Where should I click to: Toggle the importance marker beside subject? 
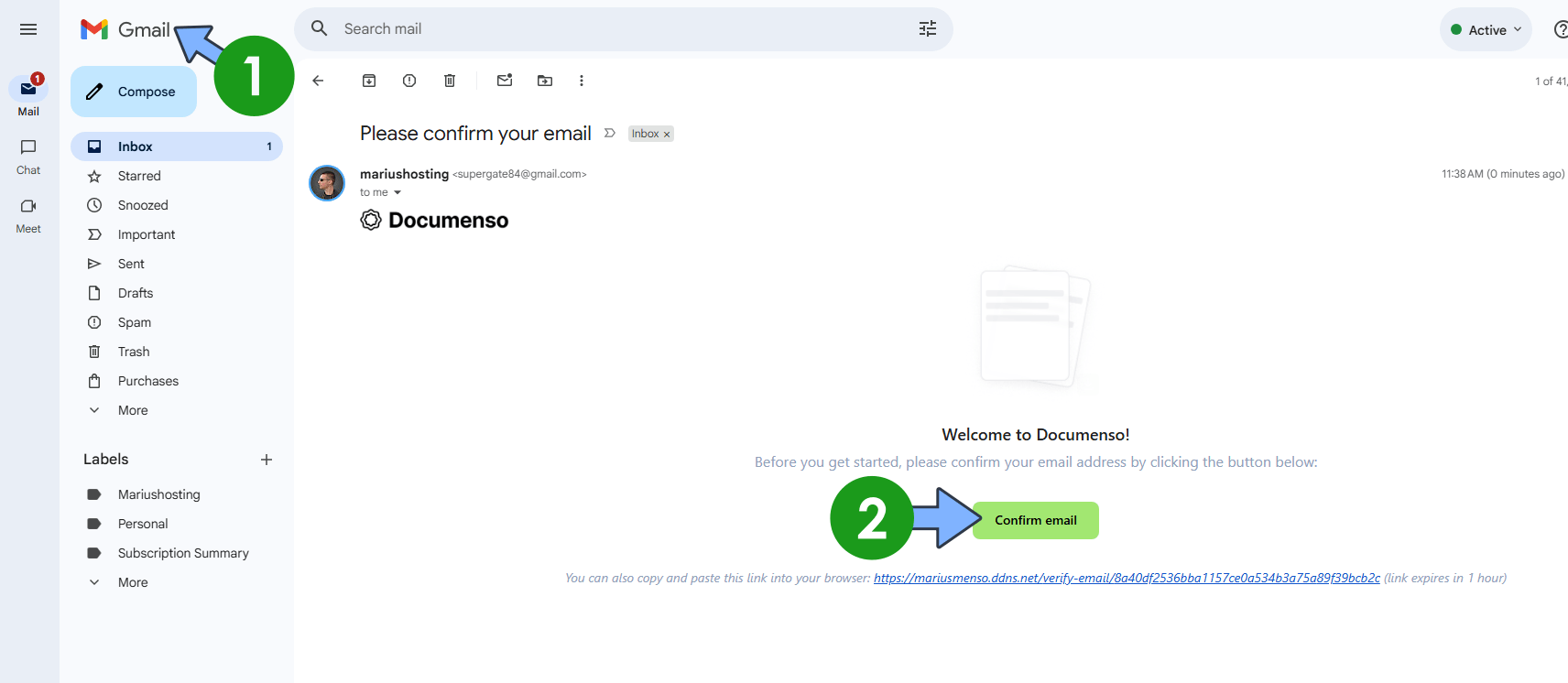(610, 134)
